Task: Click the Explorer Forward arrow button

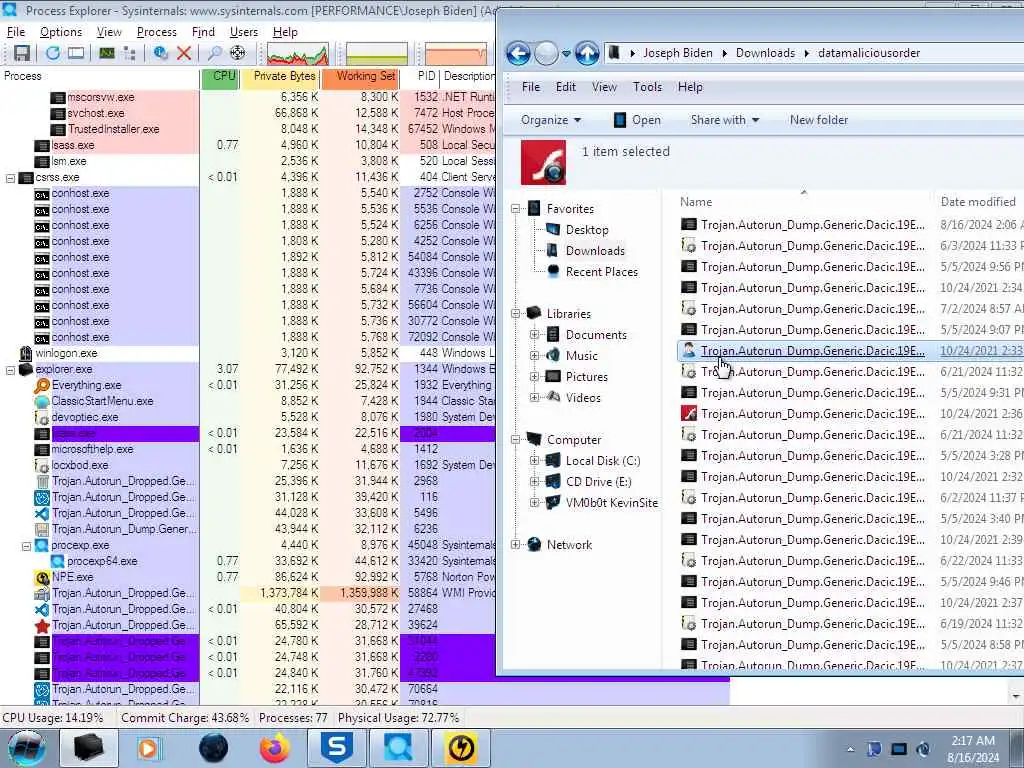Action: 547,54
